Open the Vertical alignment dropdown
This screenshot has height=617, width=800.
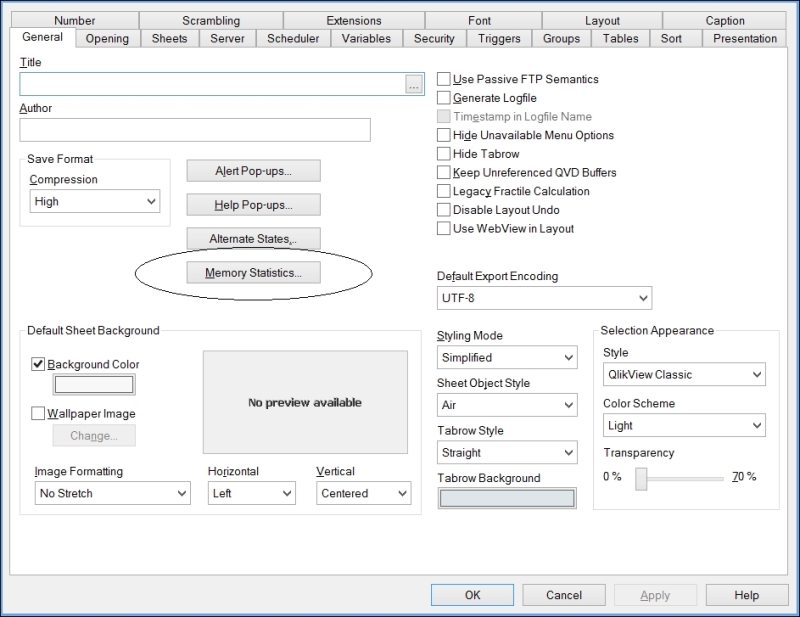tap(363, 493)
